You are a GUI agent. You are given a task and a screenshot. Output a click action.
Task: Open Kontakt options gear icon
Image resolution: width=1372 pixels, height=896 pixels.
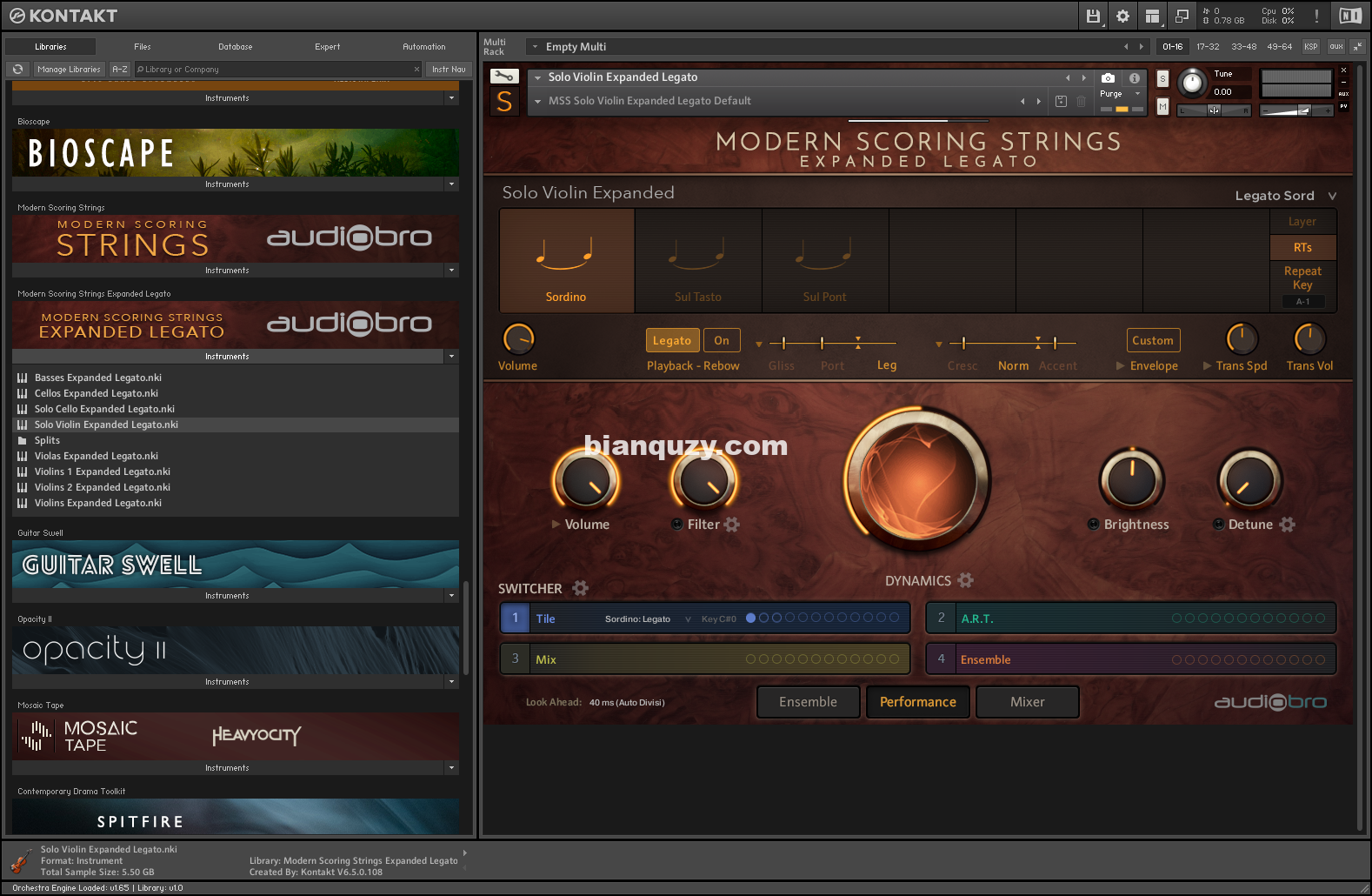[1122, 16]
